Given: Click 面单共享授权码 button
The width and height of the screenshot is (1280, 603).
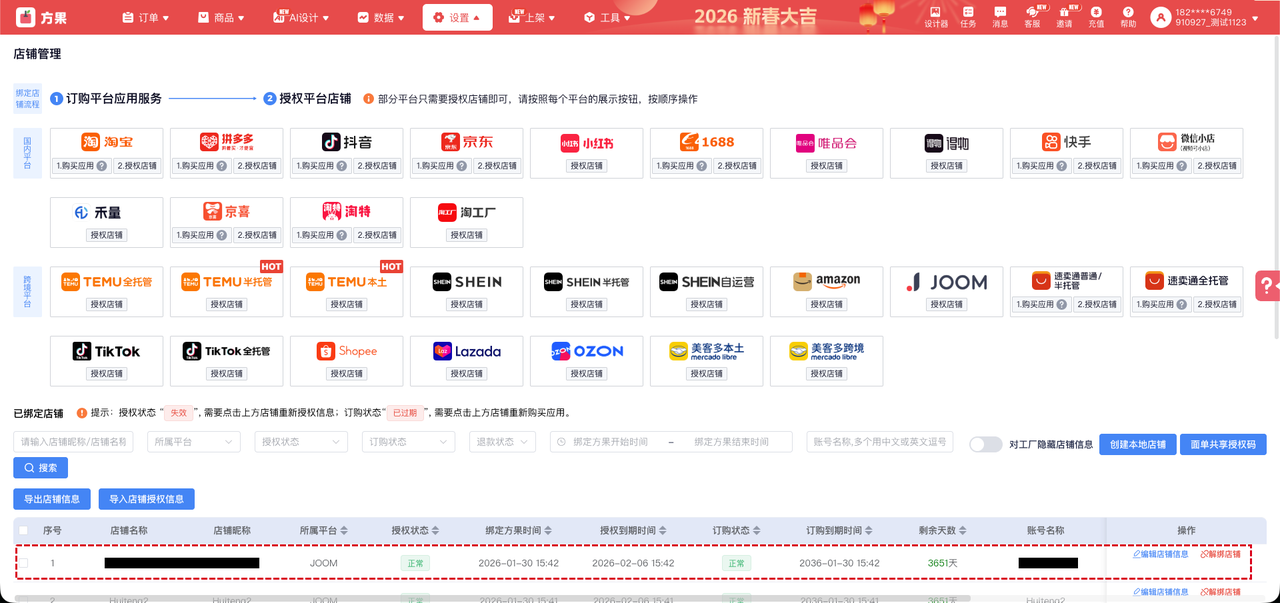Looking at the screenshot, I should [x=1224, y=444].
